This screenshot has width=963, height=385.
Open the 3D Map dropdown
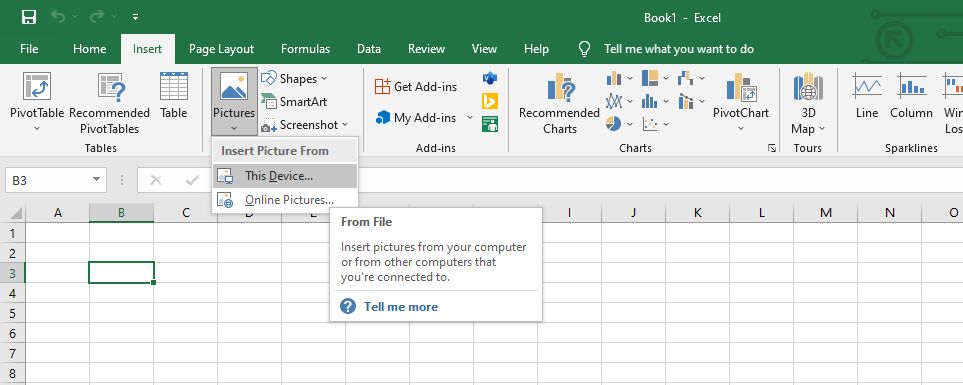[808, 103]
